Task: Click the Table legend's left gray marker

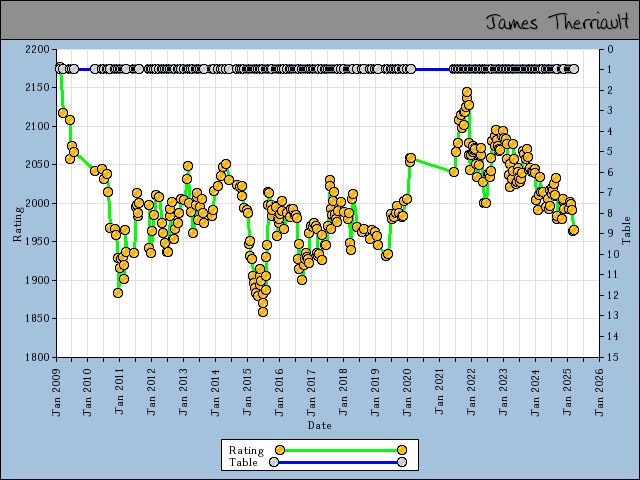Action: pyautogui.click(x=274, y=462)
